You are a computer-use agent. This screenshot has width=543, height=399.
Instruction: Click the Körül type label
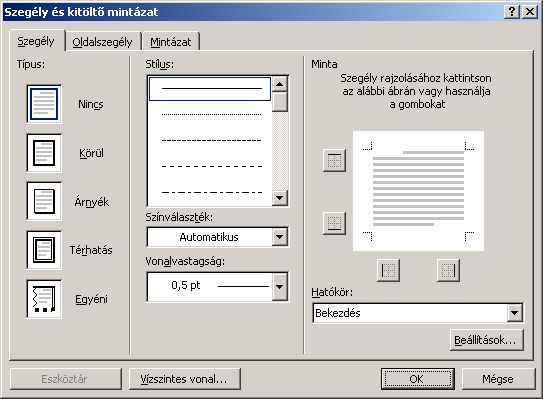click(x=91, y=153)
